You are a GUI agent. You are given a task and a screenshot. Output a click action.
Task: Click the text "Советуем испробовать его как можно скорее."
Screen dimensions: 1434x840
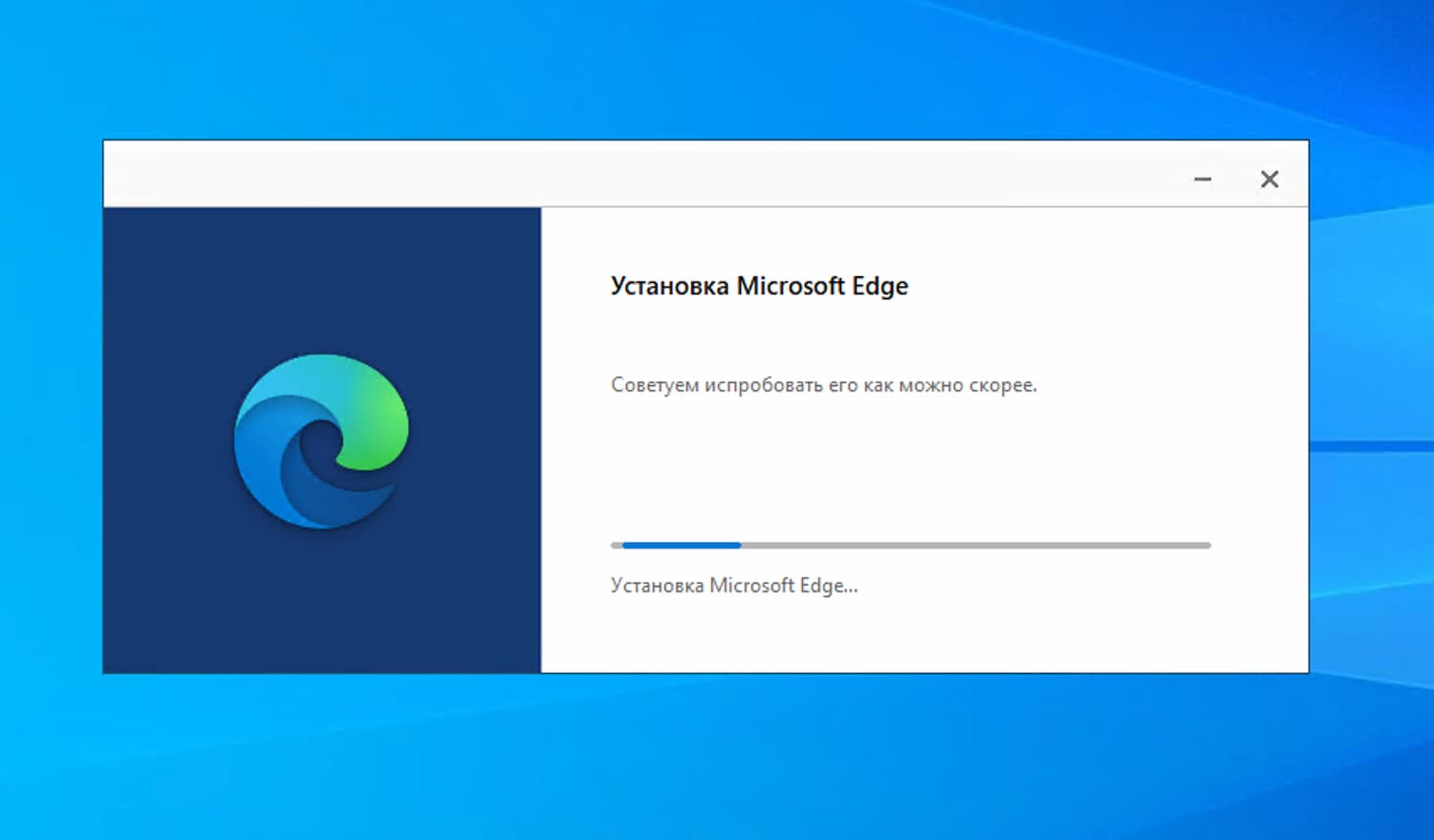823,385
